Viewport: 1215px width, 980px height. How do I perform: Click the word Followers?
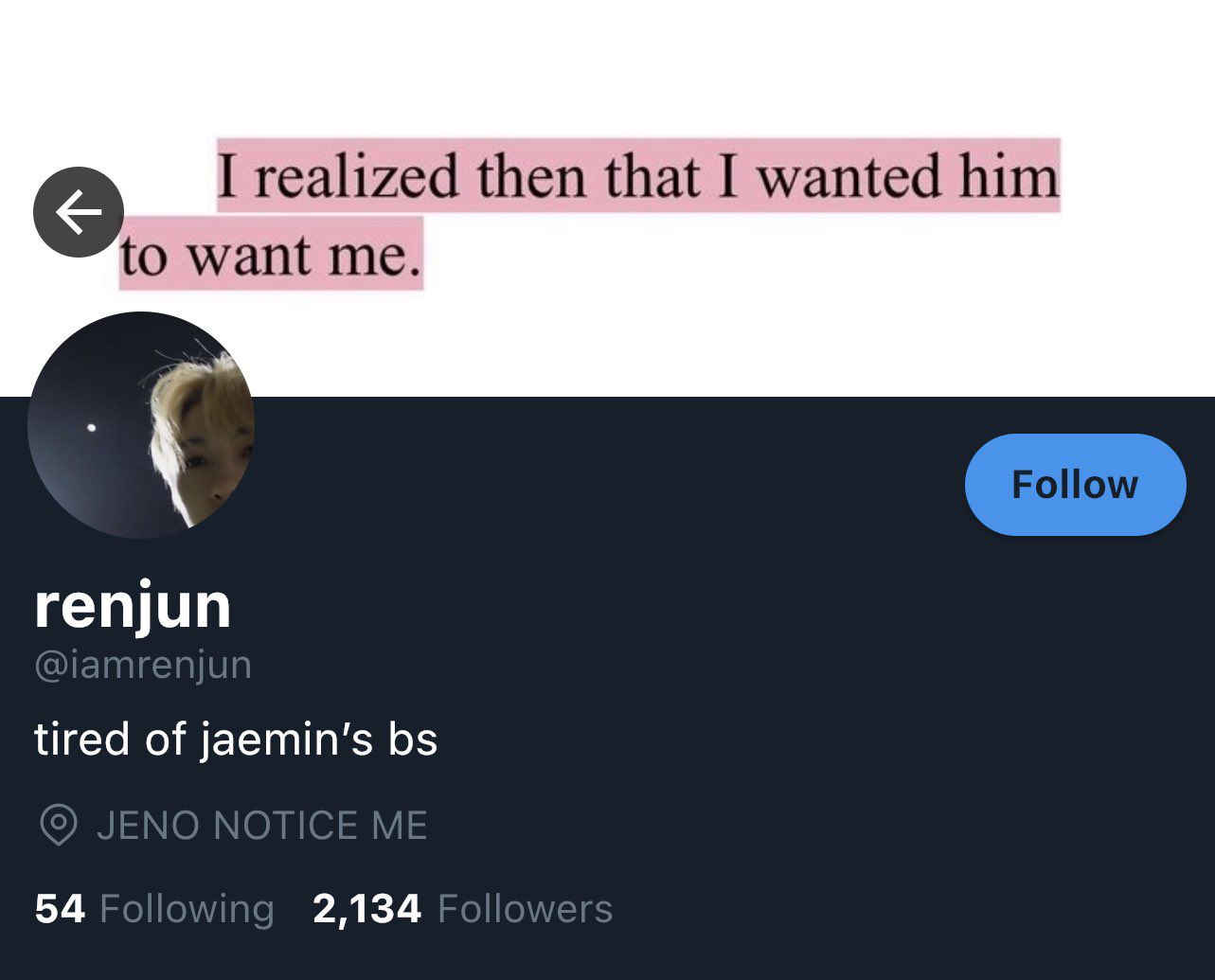pyautogui.click(x=526, y=909)
